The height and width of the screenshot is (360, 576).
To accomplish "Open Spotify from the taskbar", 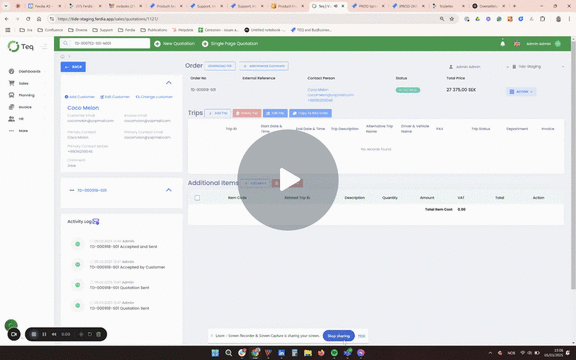I will (334, 353).
